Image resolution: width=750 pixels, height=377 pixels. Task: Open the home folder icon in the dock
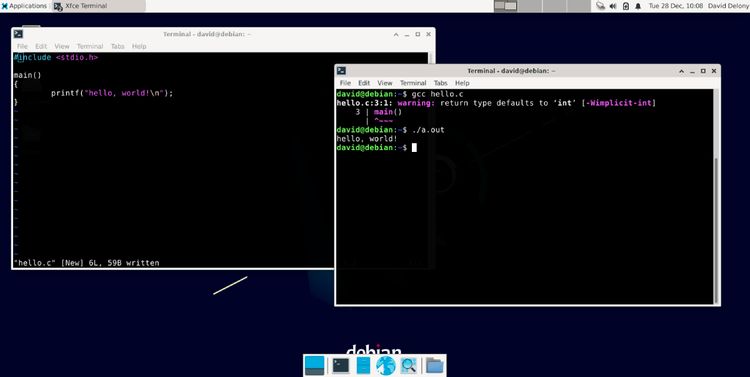pyautogui.click(x=435, y=366)
